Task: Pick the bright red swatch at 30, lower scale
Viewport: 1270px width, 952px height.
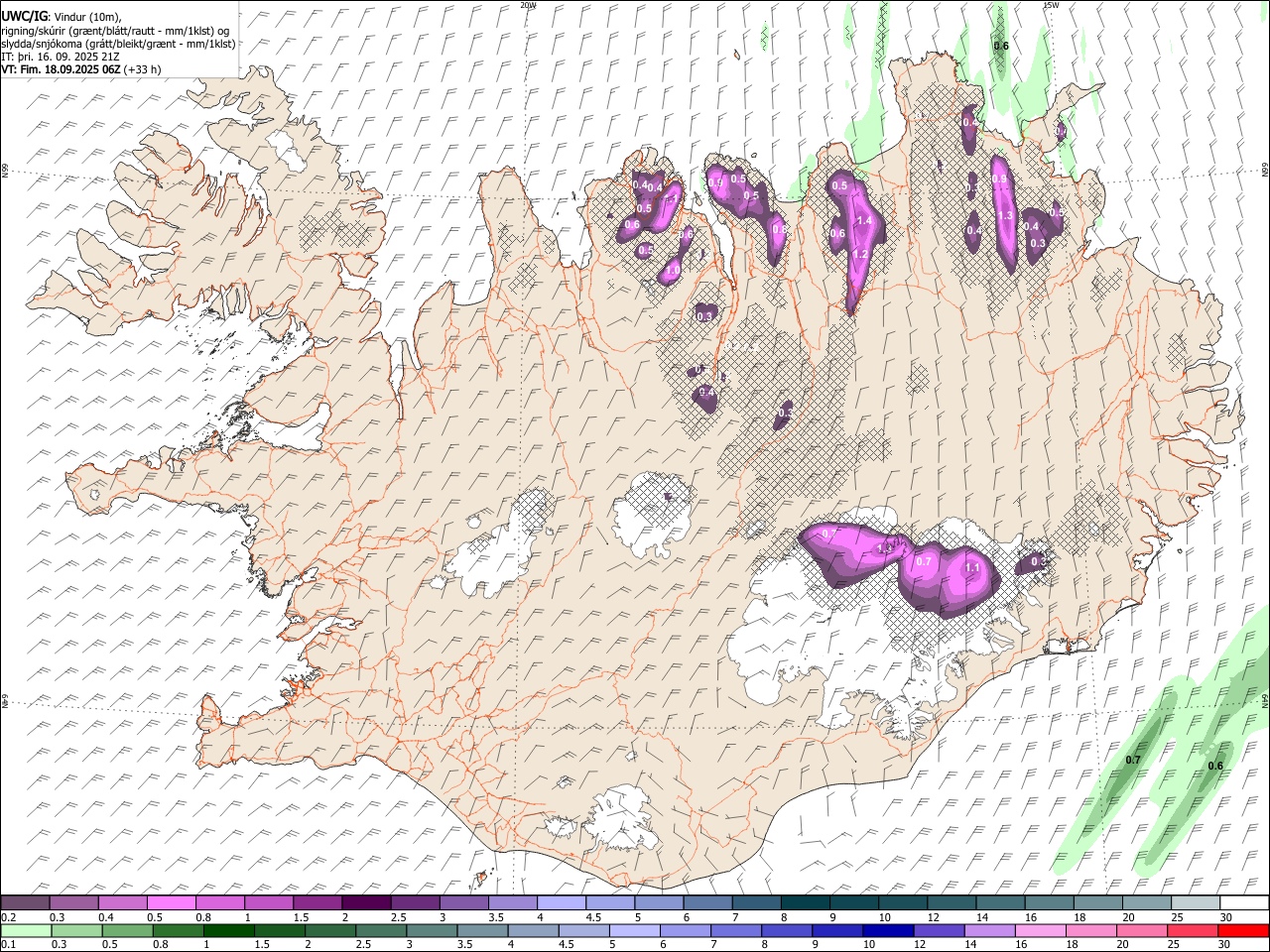Action: [x=1243, y=930]
